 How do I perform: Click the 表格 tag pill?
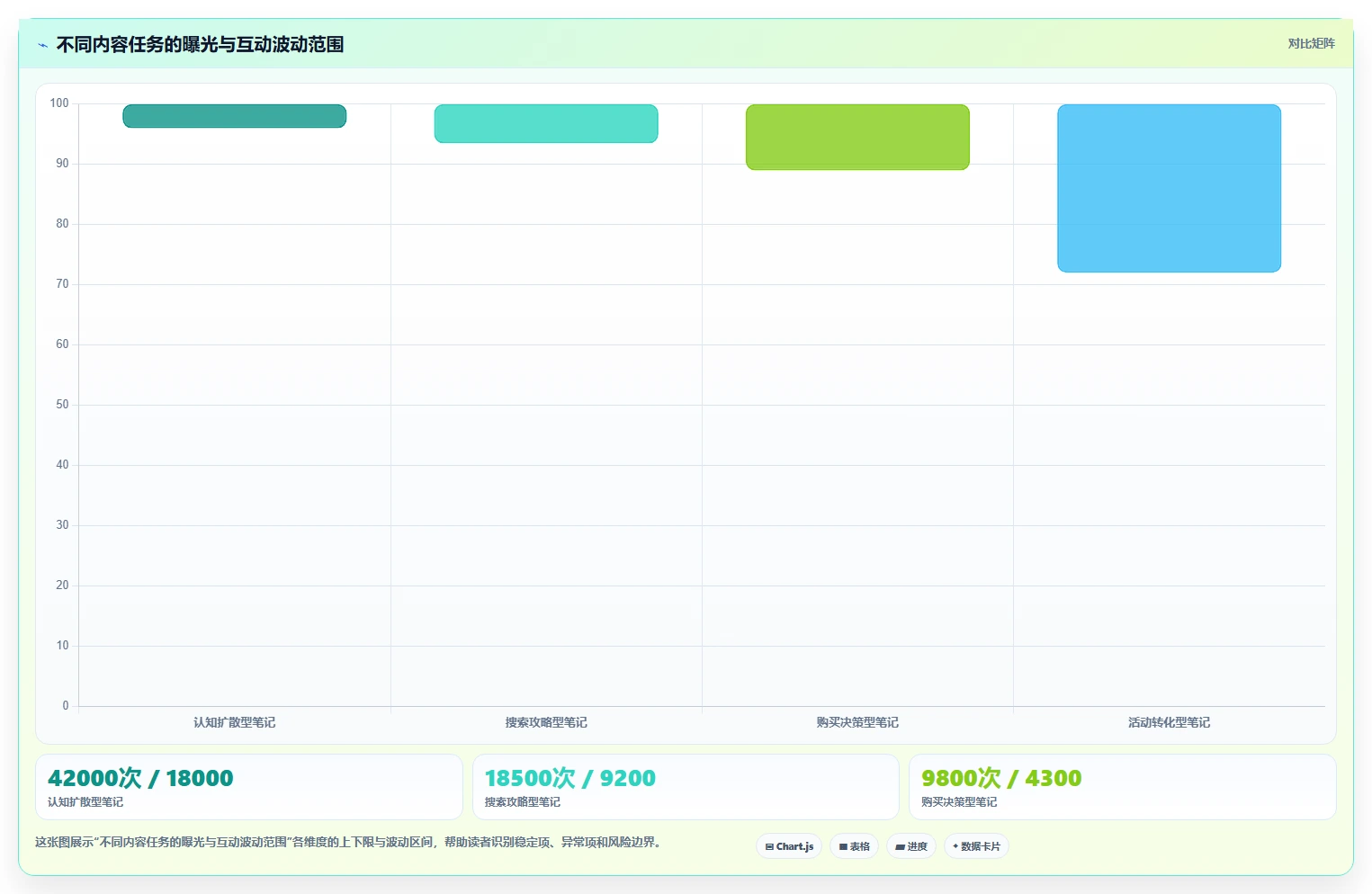point(854,846)
